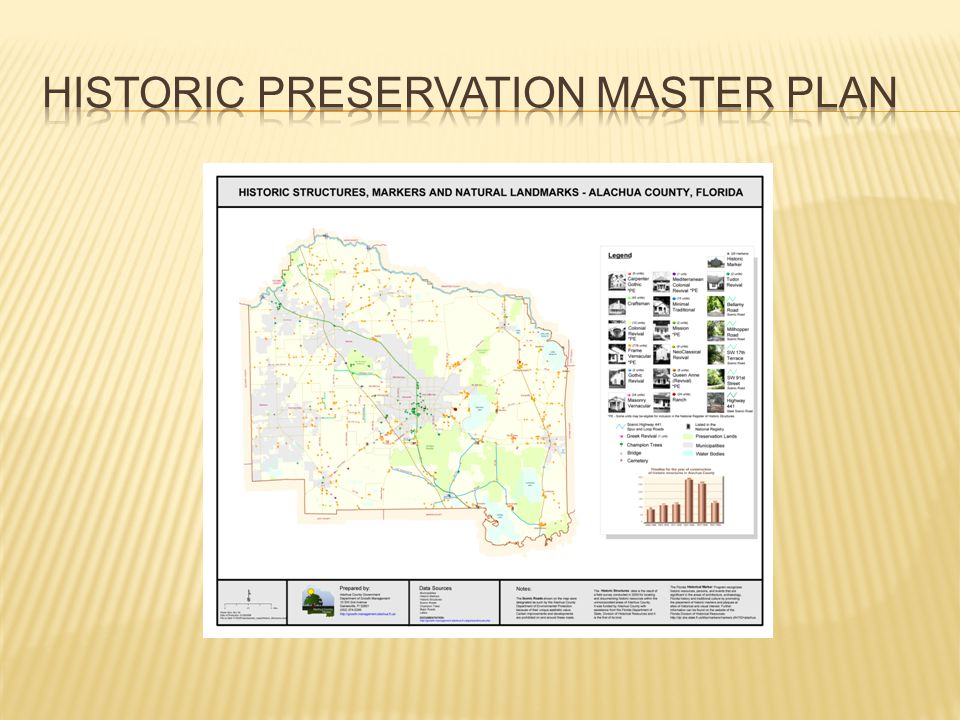Viewport: 960px width, 720px height.
Task: Click the 'Frame Vernacular' legend label
Action: coord(639,353)
